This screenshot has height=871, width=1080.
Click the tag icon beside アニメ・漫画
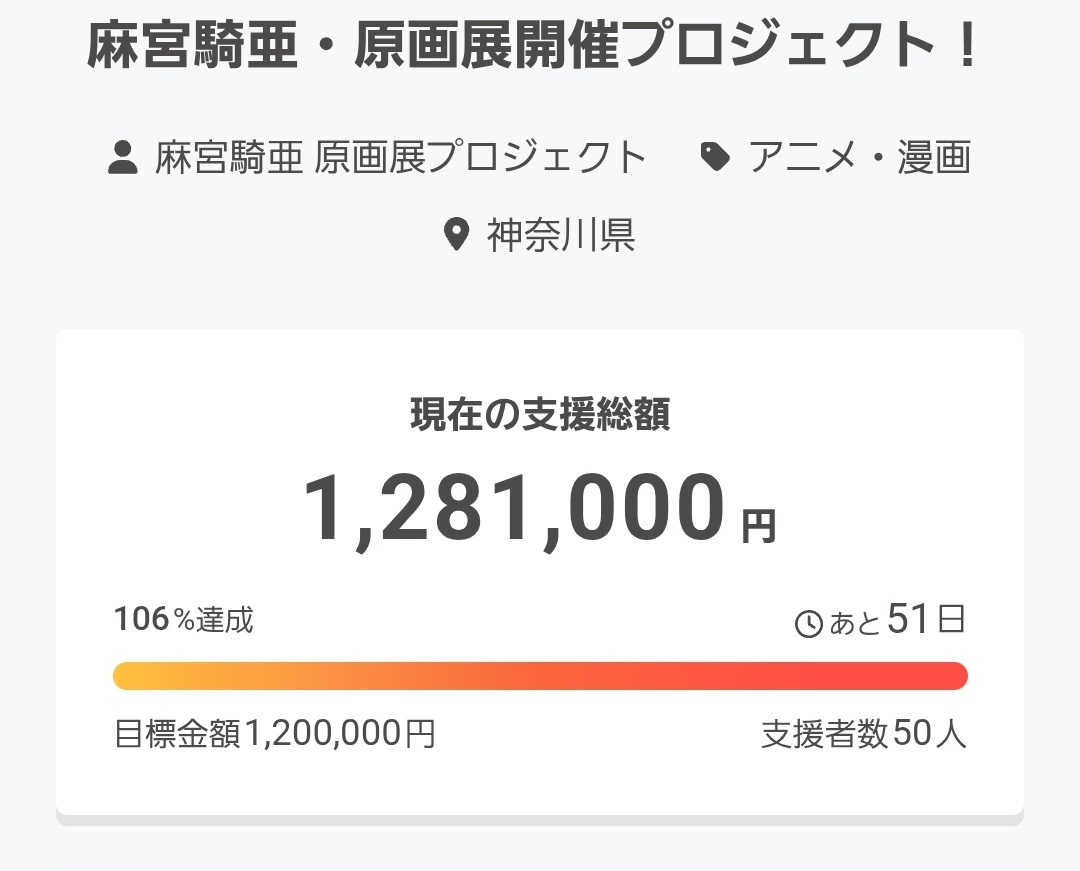point(716,157)
